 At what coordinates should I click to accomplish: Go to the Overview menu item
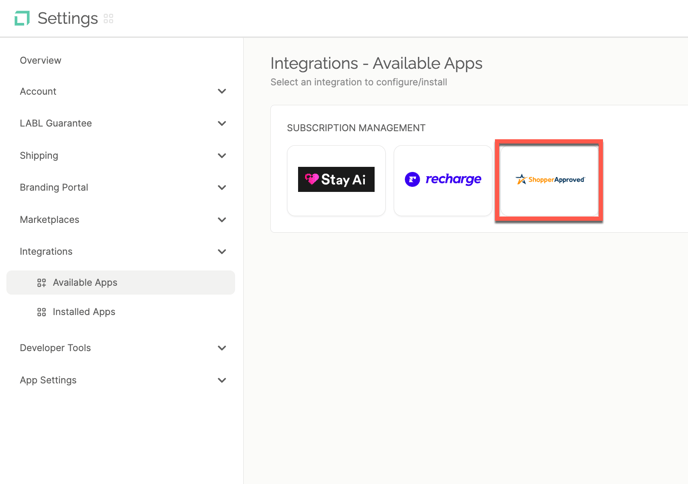point(40,61)
